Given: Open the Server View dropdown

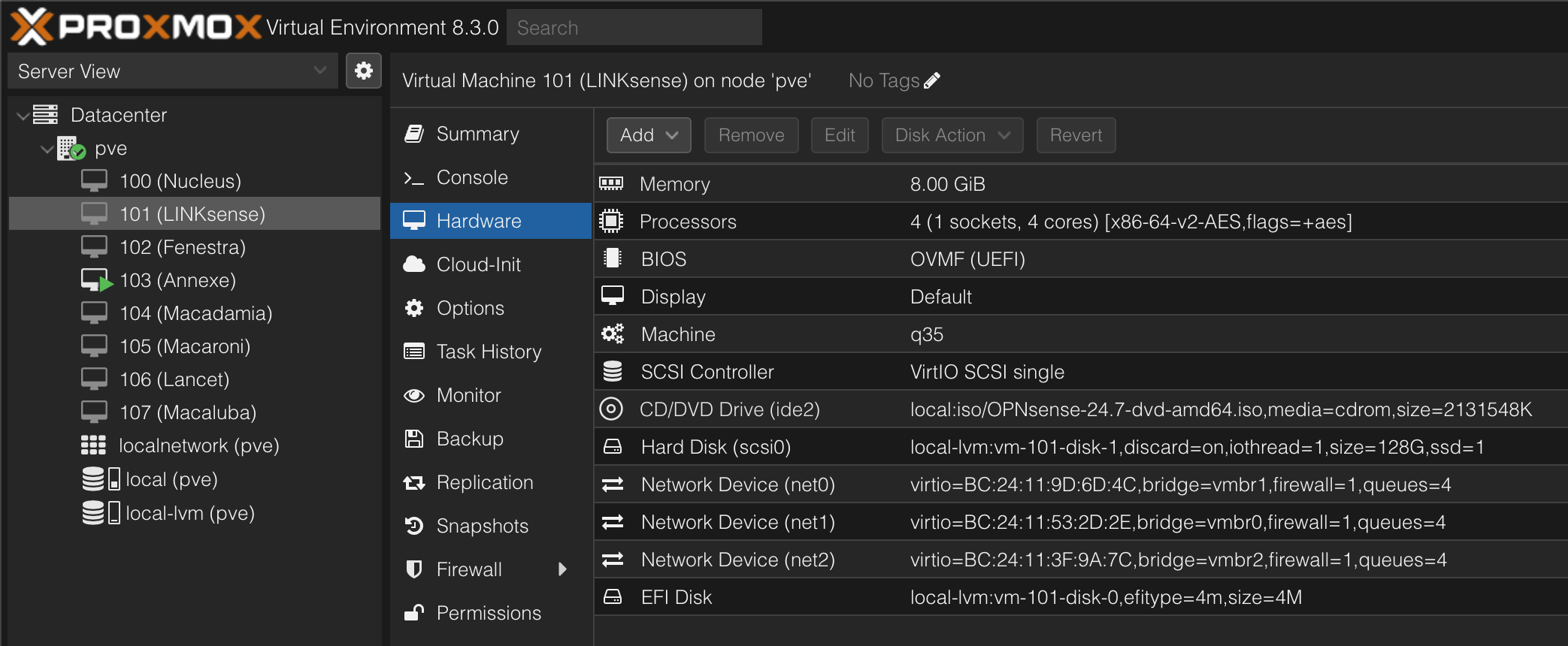Looking at the screenshot, I should click(173, 71).
